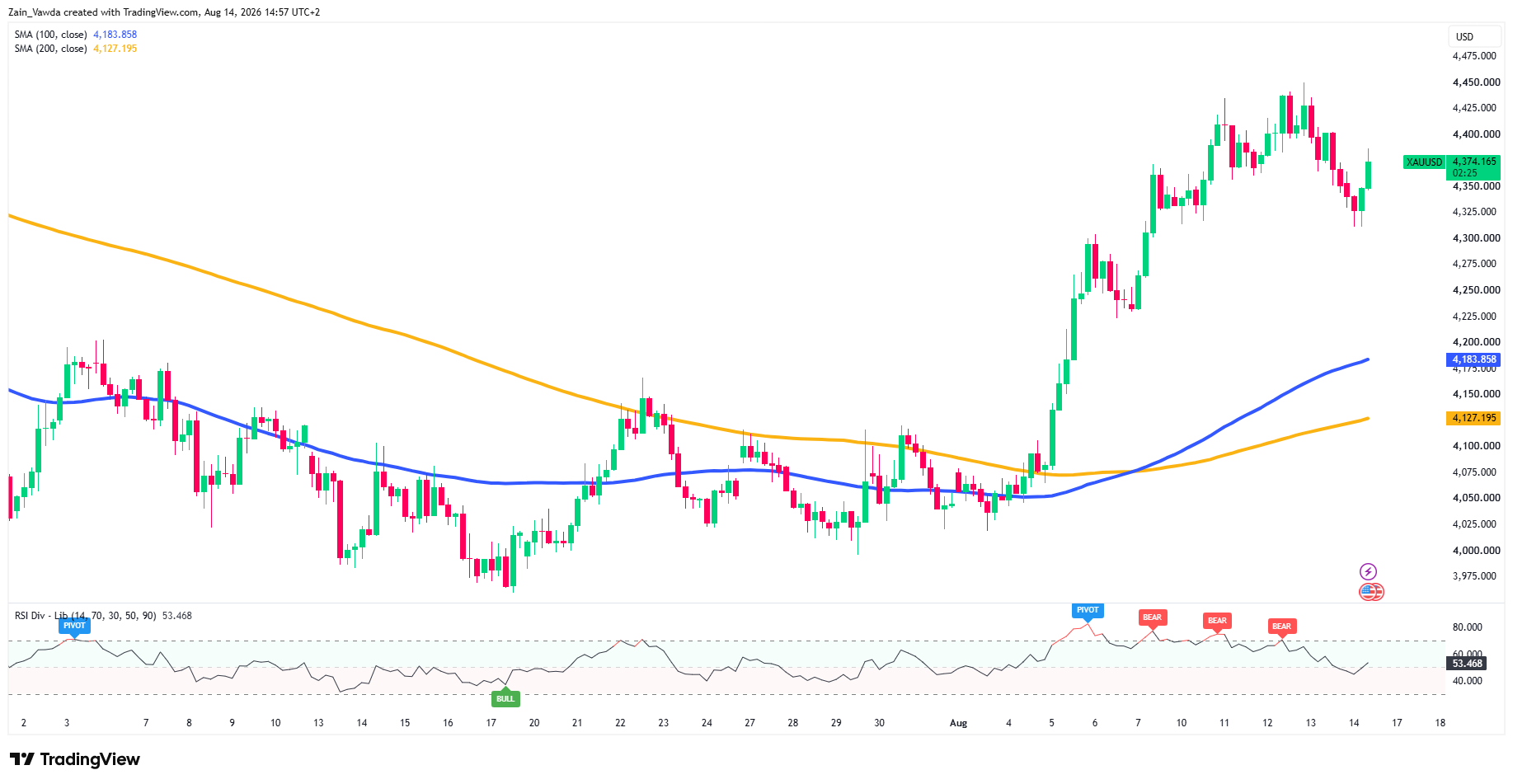The width and height of the screenshot is (1513, 784).
Task: Click the RSI axis value tag 53.468
Action: pos(1468,663)
